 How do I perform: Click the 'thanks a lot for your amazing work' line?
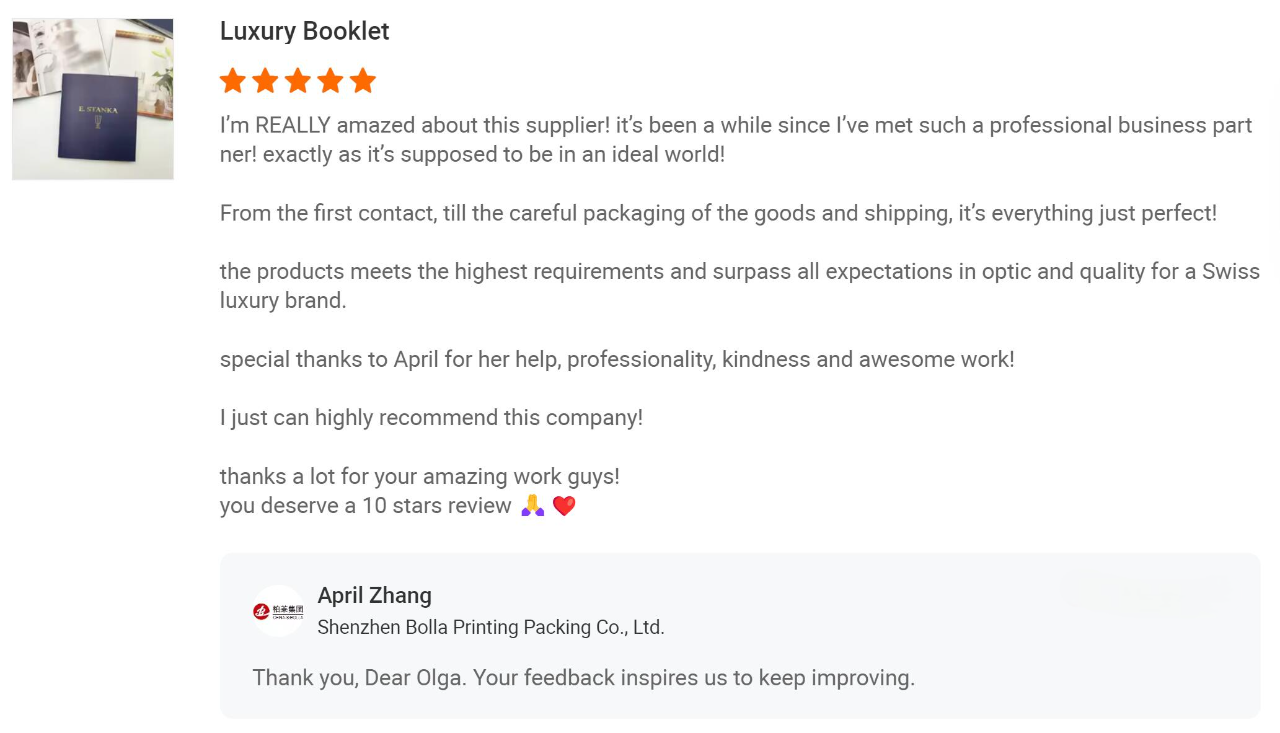coord(420,476)
